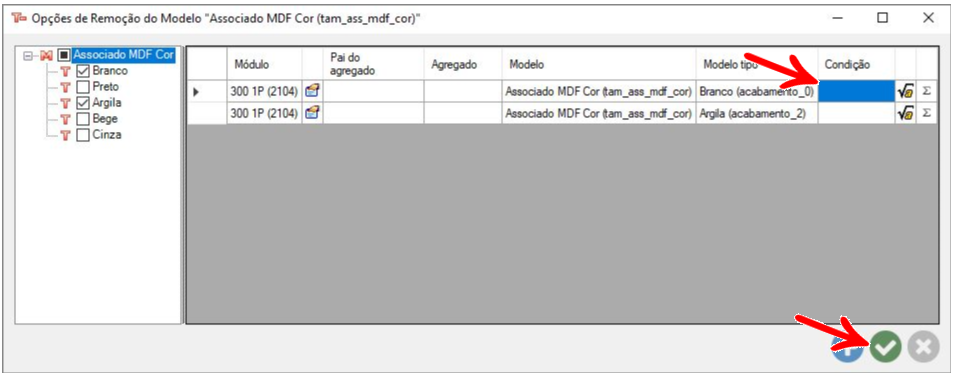954x377 pixels.
Task: Click the Modelo cell in the Argila row
Action: pos(599,113)
